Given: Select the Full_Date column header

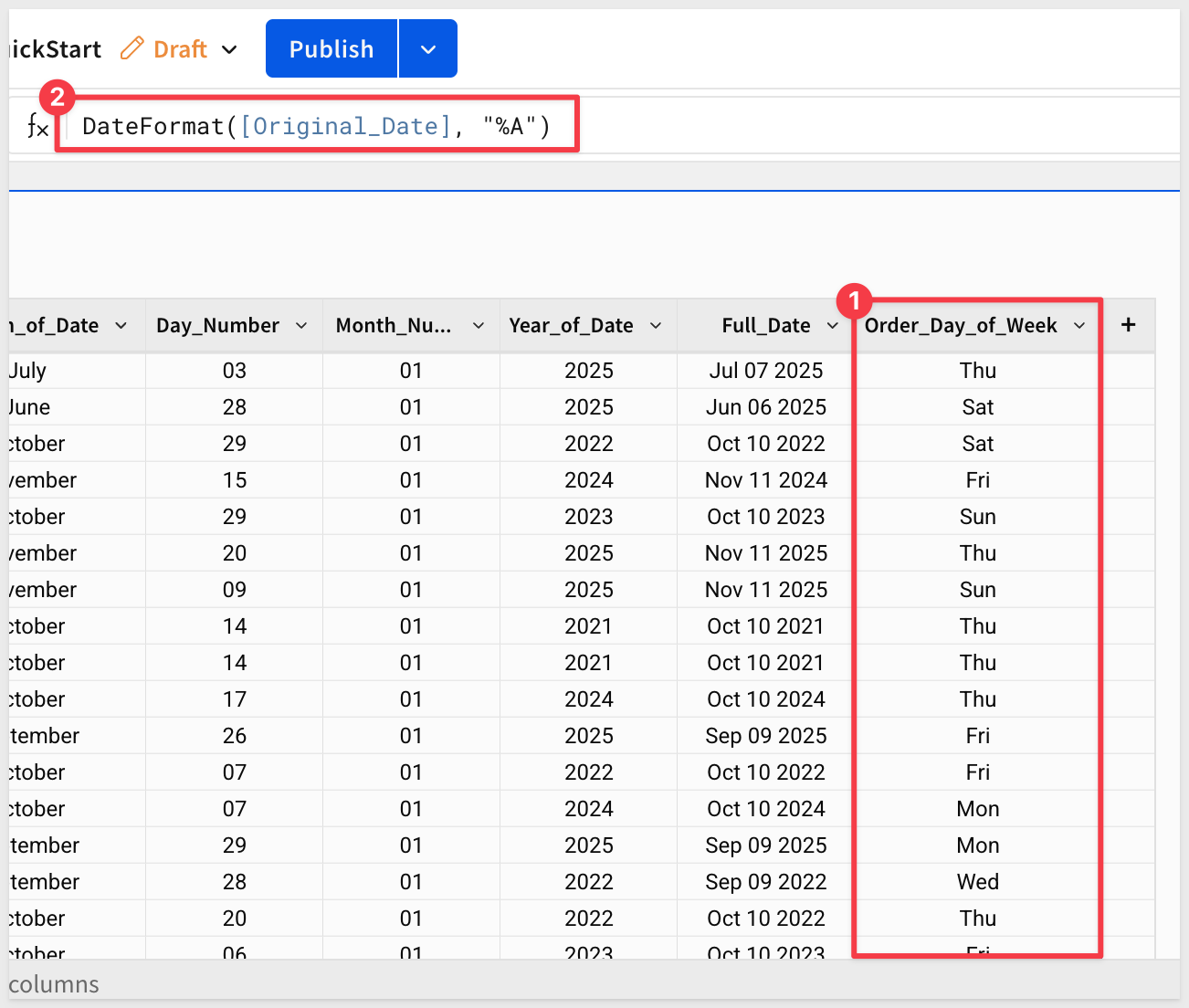Looking at the screenshot, I should [x=765, y=326].
